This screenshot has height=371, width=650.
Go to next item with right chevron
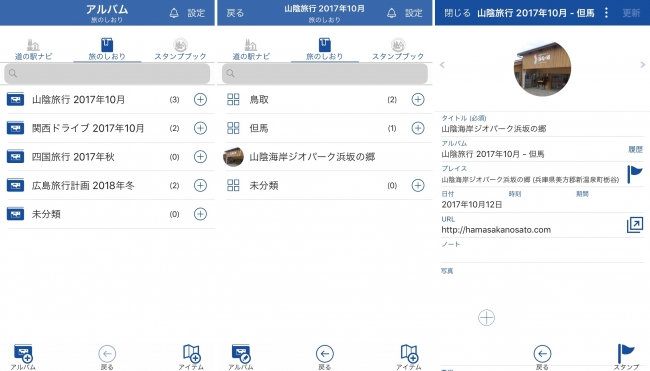[x=643, y=65]
